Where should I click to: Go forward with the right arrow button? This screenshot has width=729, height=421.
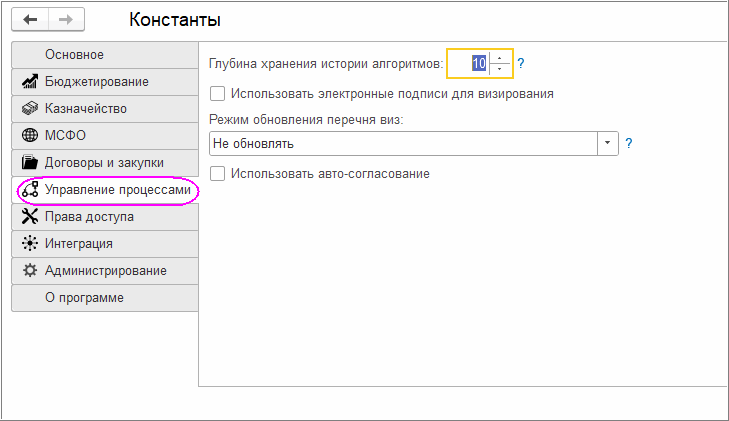66,19
